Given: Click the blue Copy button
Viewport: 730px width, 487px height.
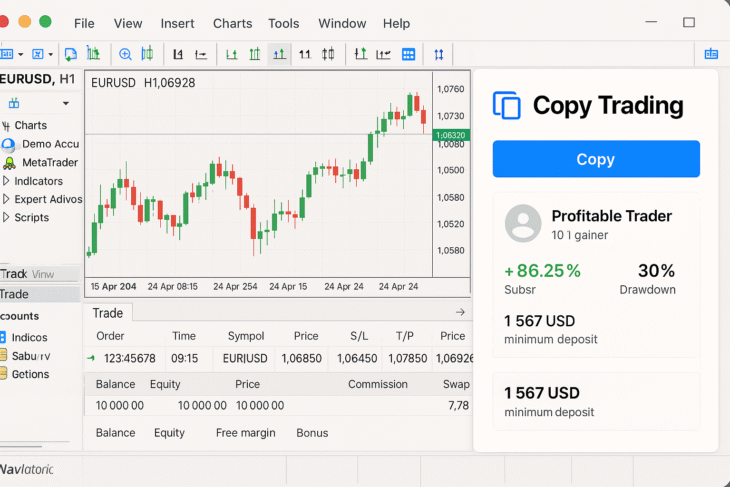Looking at the screenshot, I should pos(596,159).
